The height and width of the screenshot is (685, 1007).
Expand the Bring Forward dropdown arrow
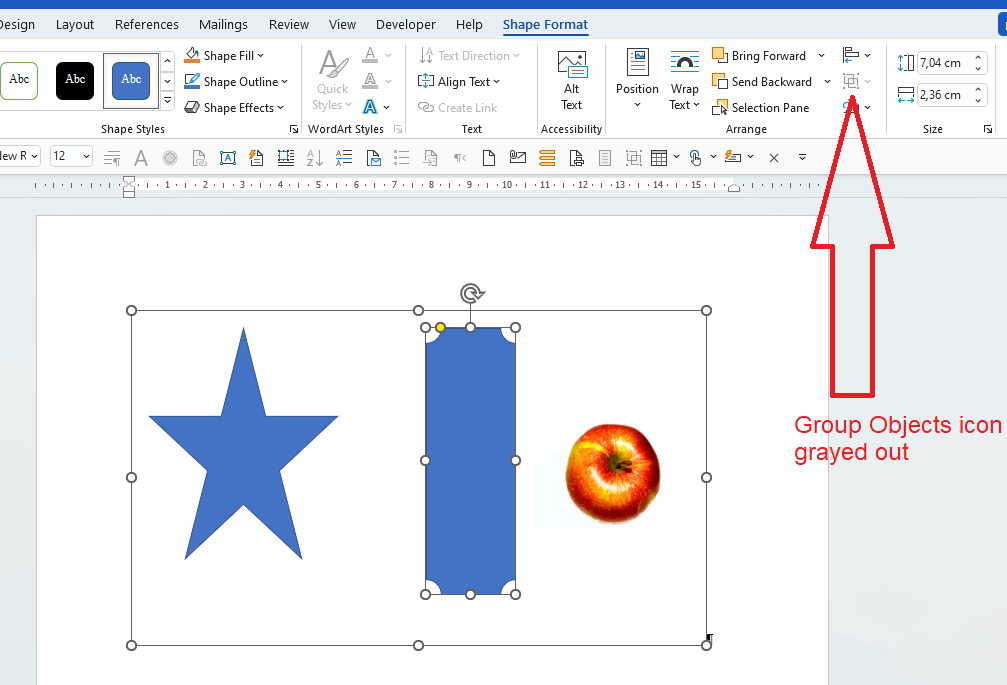click(x=821, y=56)
